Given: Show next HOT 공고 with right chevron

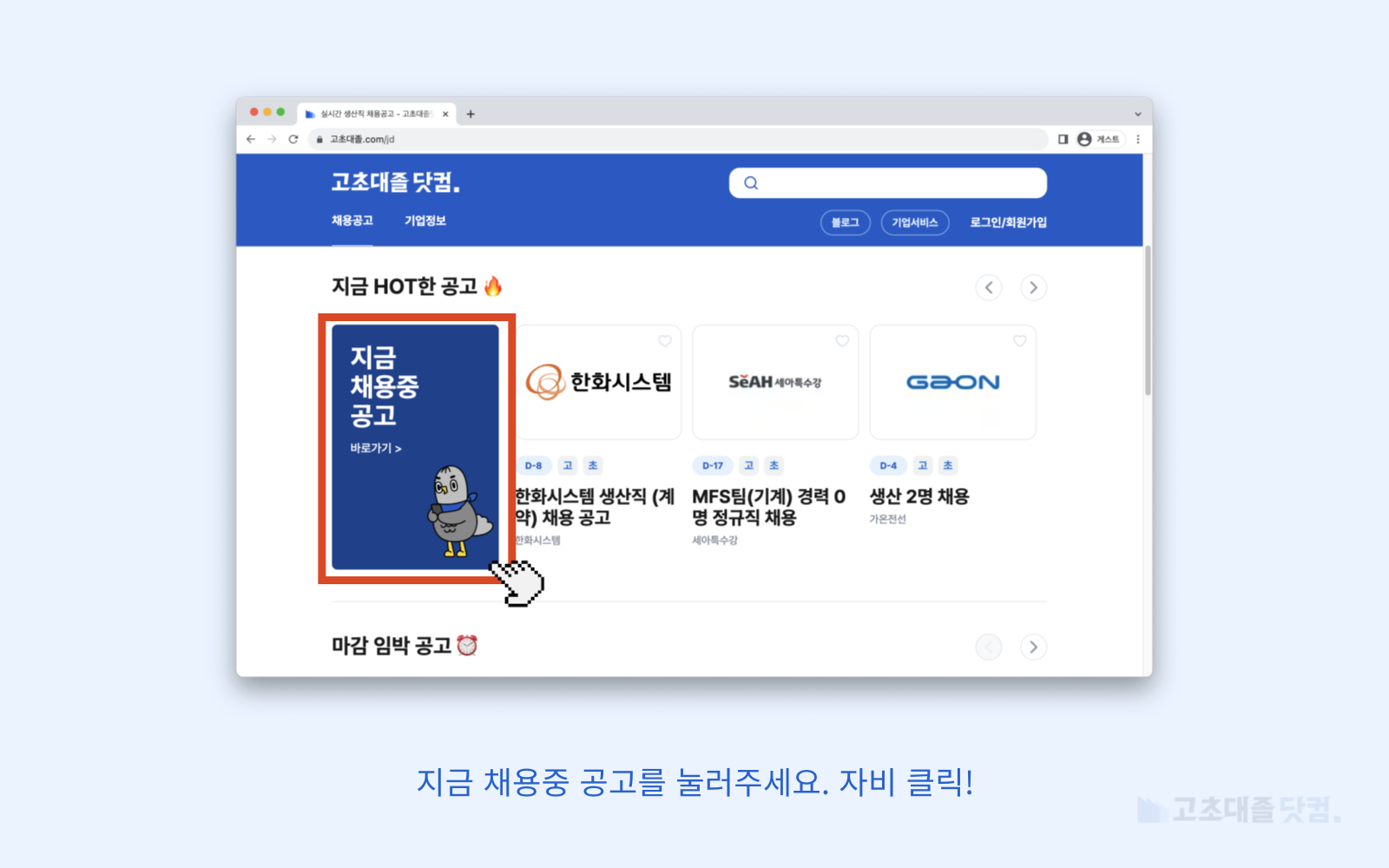Looking at the screenshot, I should [1033, 287].
